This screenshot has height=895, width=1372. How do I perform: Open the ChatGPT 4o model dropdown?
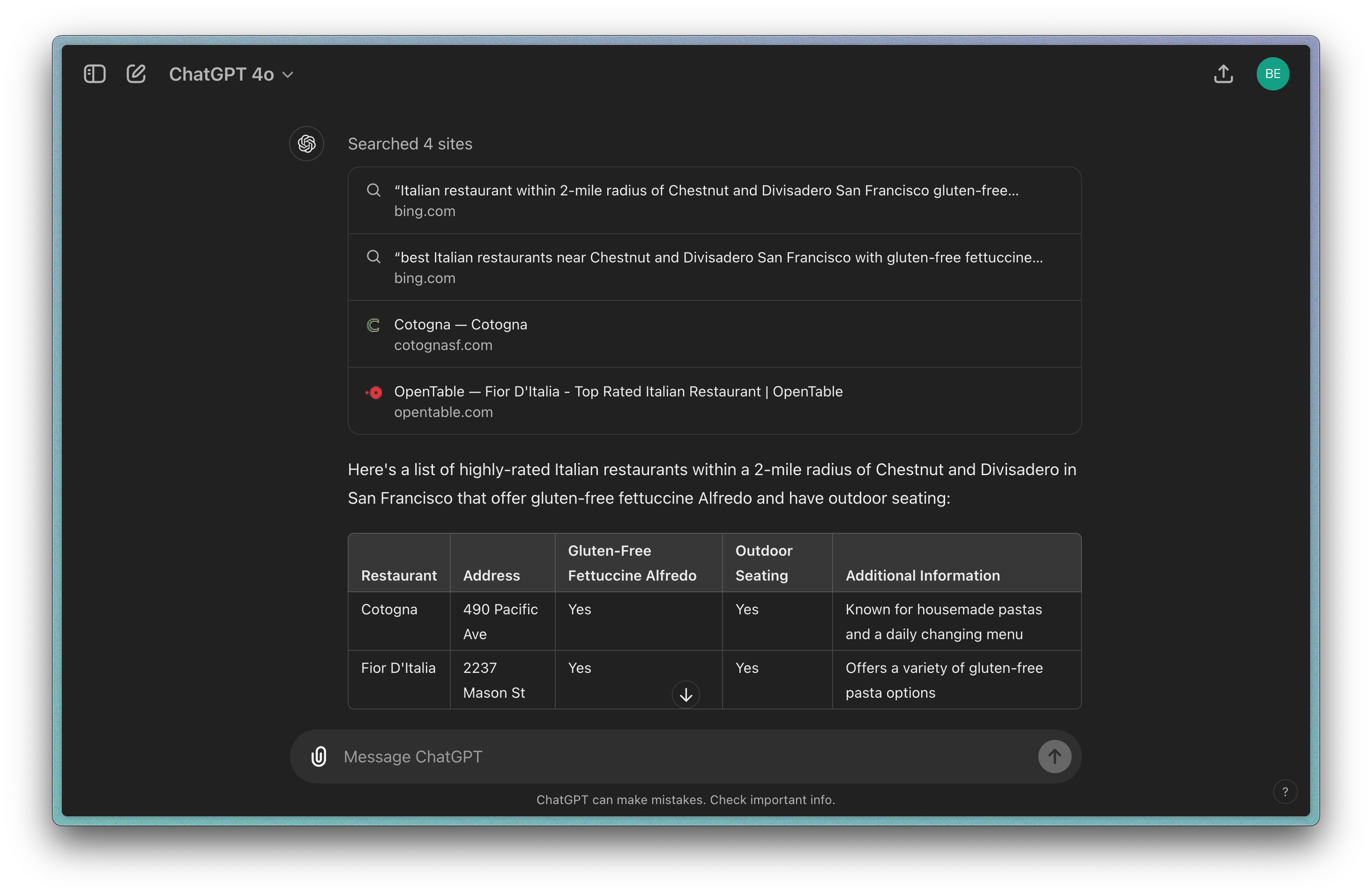[231, 75]
